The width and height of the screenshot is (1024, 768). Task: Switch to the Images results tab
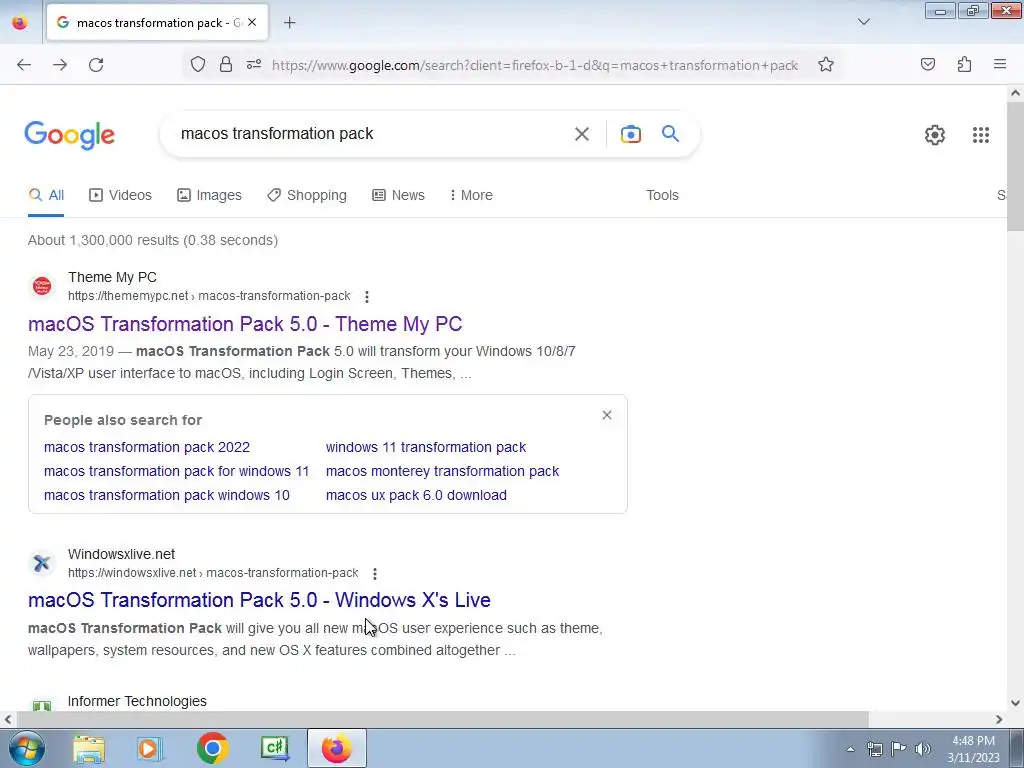[209, 195]
